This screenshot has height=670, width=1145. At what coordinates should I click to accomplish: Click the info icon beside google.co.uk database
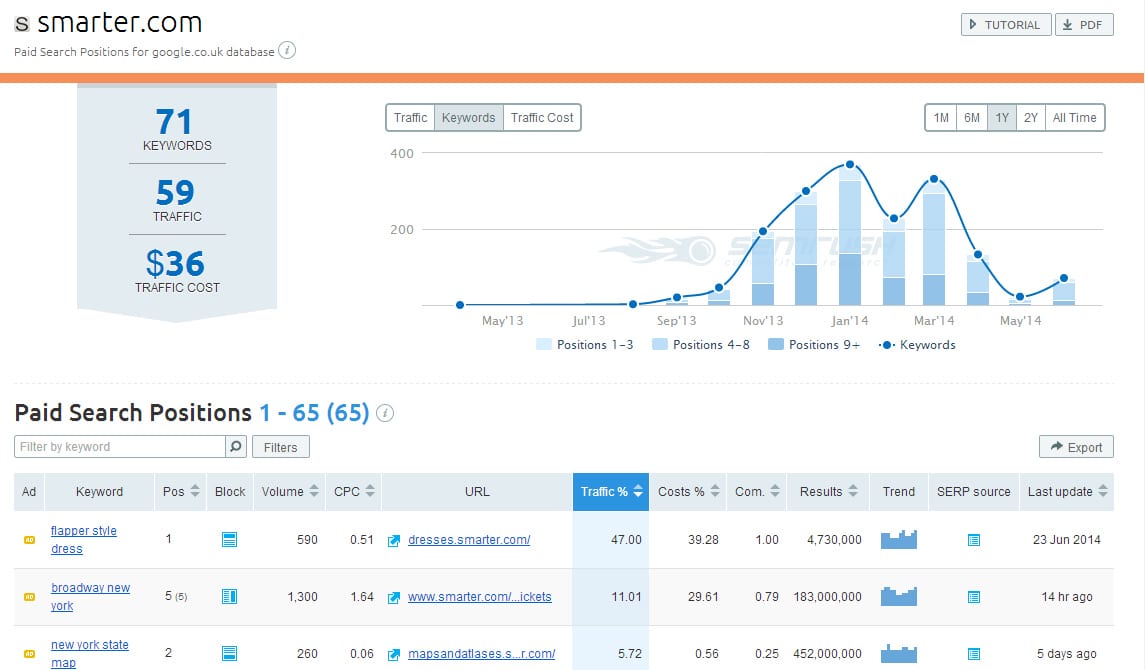(x=287, y=50)
